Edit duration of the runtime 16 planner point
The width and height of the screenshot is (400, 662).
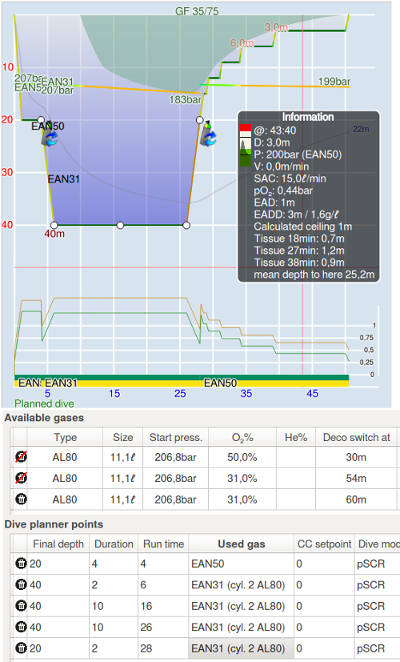(x=114, y=606)
